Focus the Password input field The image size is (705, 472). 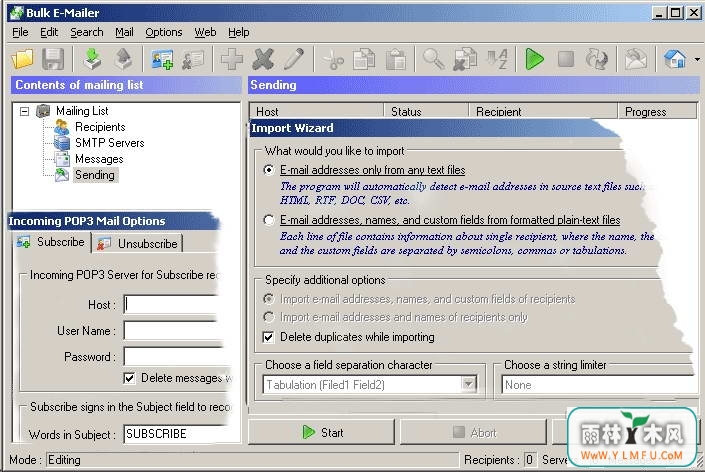tap(173, 356)
